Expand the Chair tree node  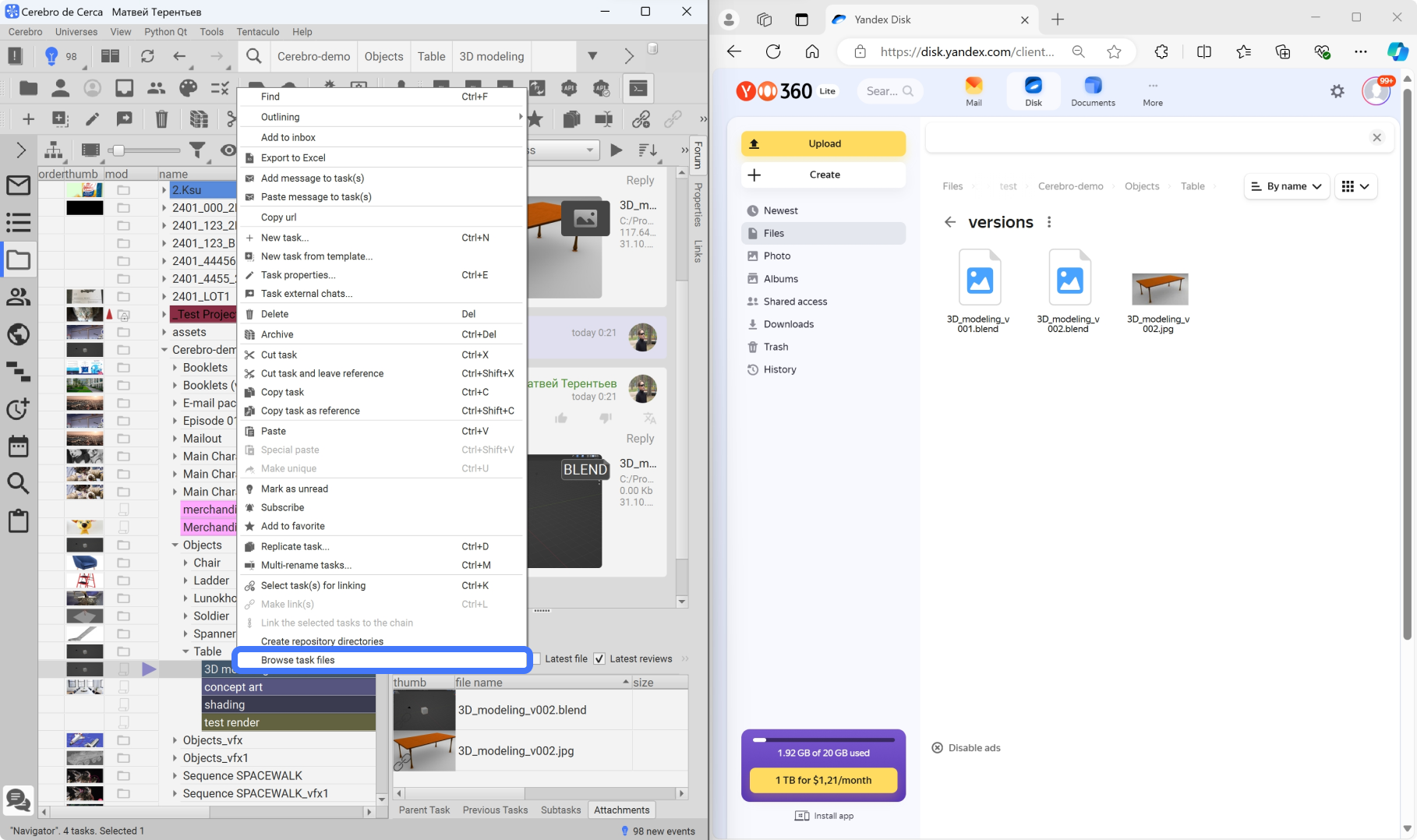[186, 563]
